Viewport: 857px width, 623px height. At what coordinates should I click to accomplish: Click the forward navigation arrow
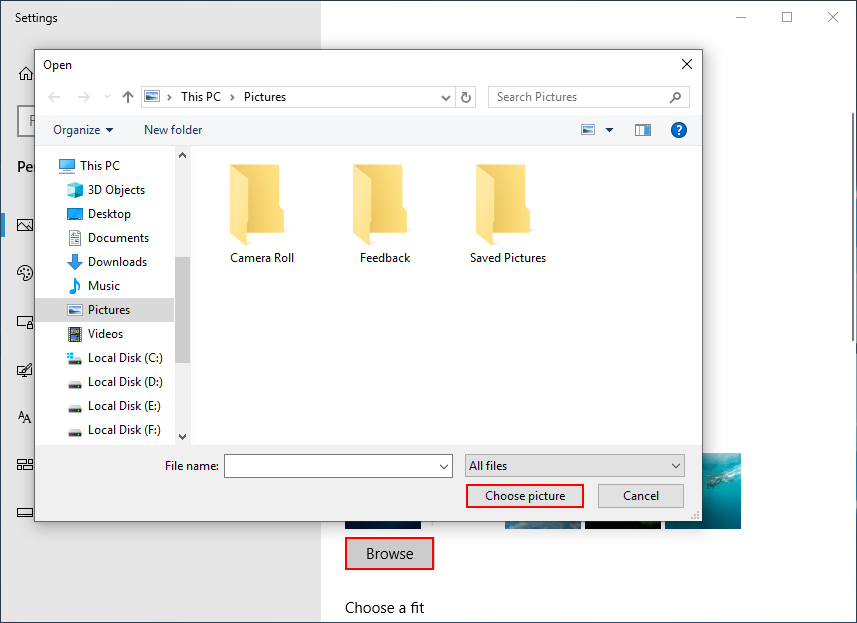(x=84, y=97)
